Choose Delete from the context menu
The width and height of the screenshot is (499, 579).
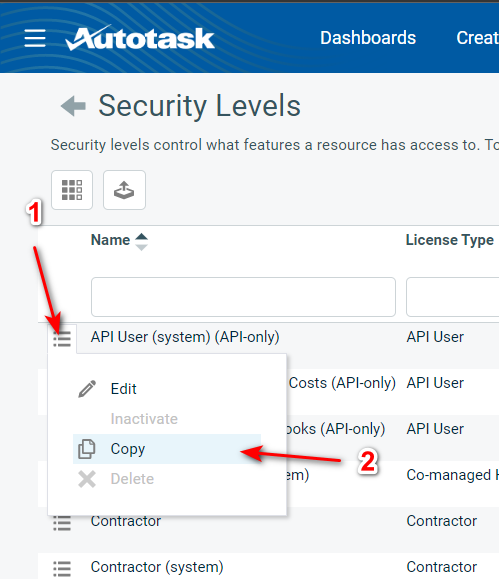pyautogui.click(x=132, y=479)
